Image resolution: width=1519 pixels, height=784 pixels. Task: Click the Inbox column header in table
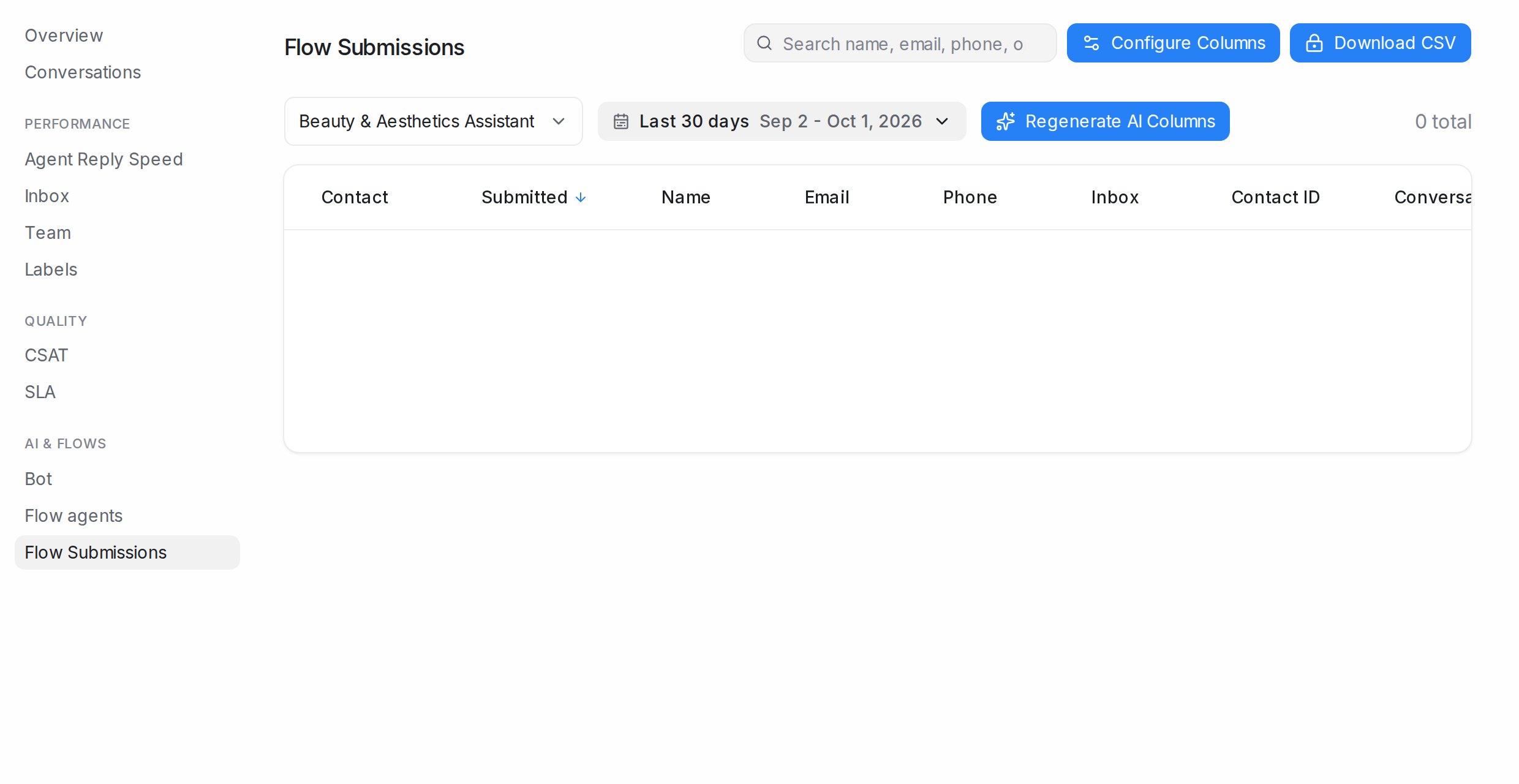coord(1115,197)
